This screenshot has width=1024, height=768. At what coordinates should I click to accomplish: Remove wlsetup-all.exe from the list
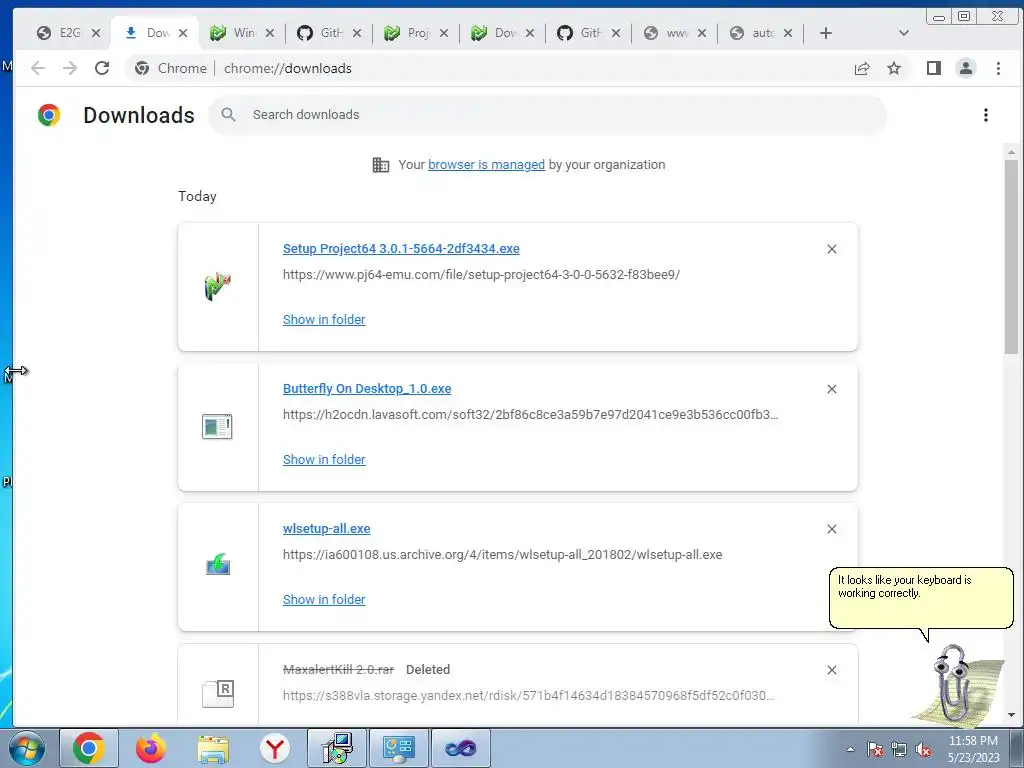tap(831, 529)
